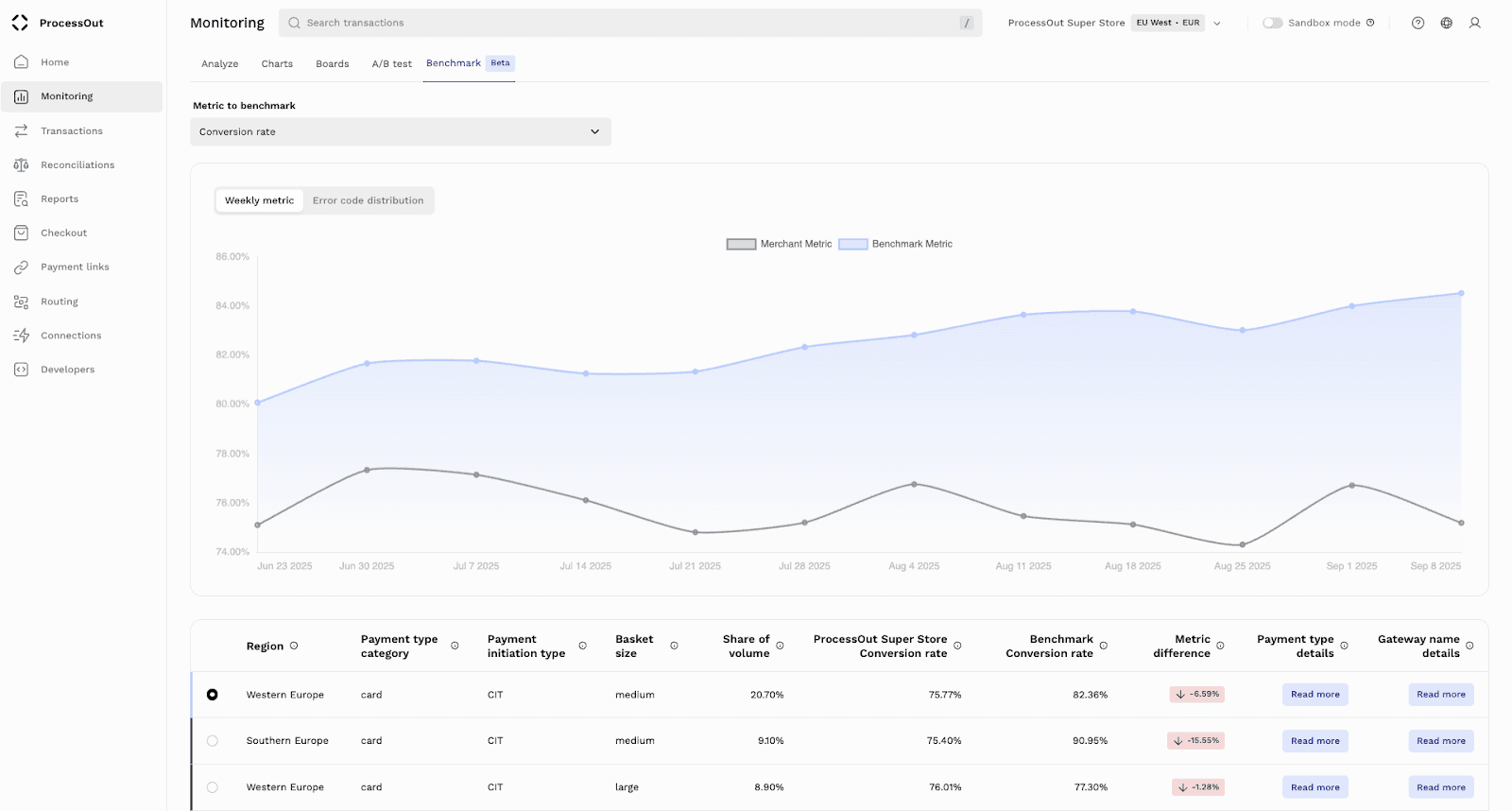Open the user account profile icon

(x=1474, y=23)
